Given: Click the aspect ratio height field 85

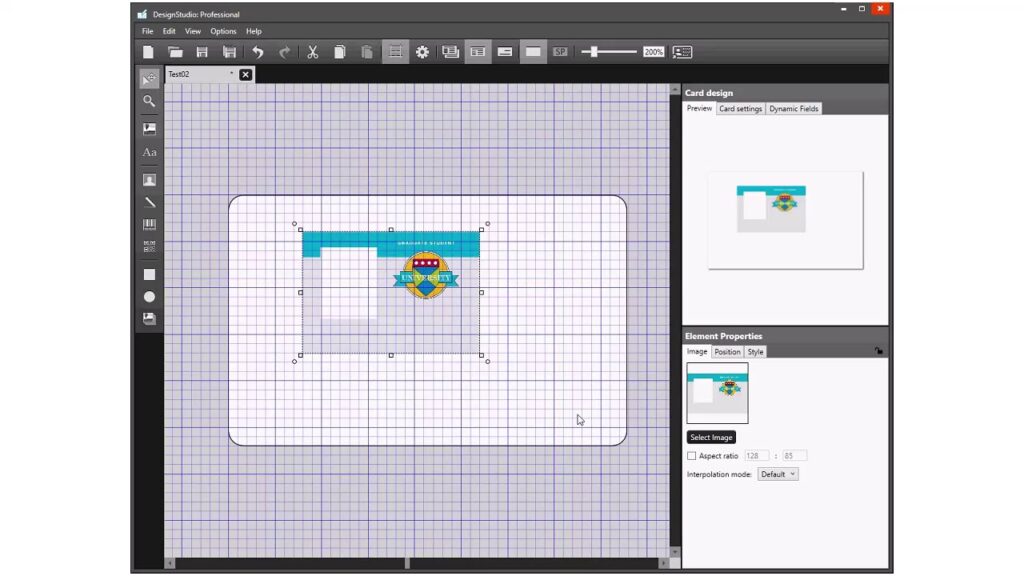Looking at the screenshot, I should [794, 456].
